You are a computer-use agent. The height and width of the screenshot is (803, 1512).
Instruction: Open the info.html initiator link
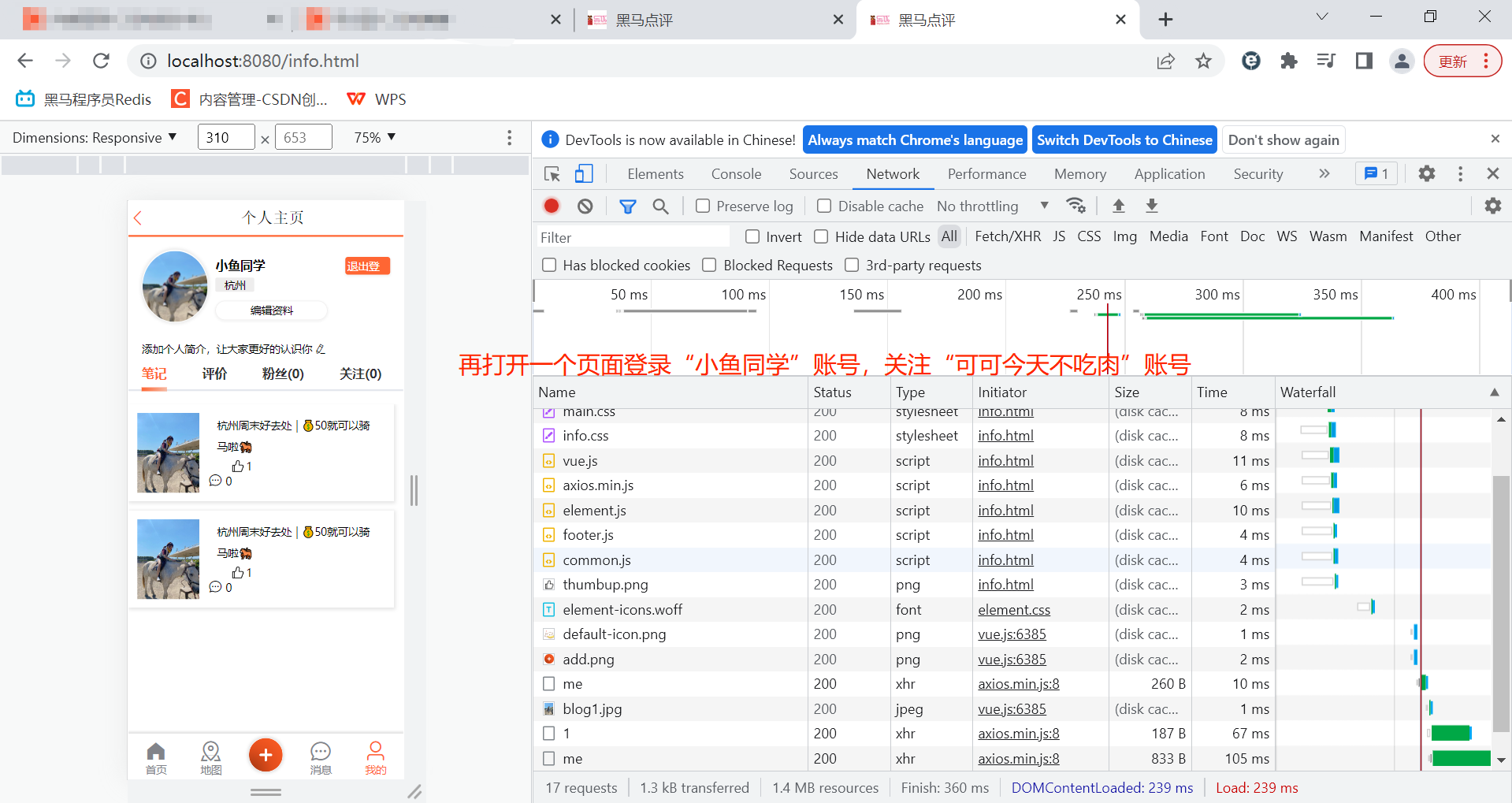pyautogui.click(x=1005, y=435)
